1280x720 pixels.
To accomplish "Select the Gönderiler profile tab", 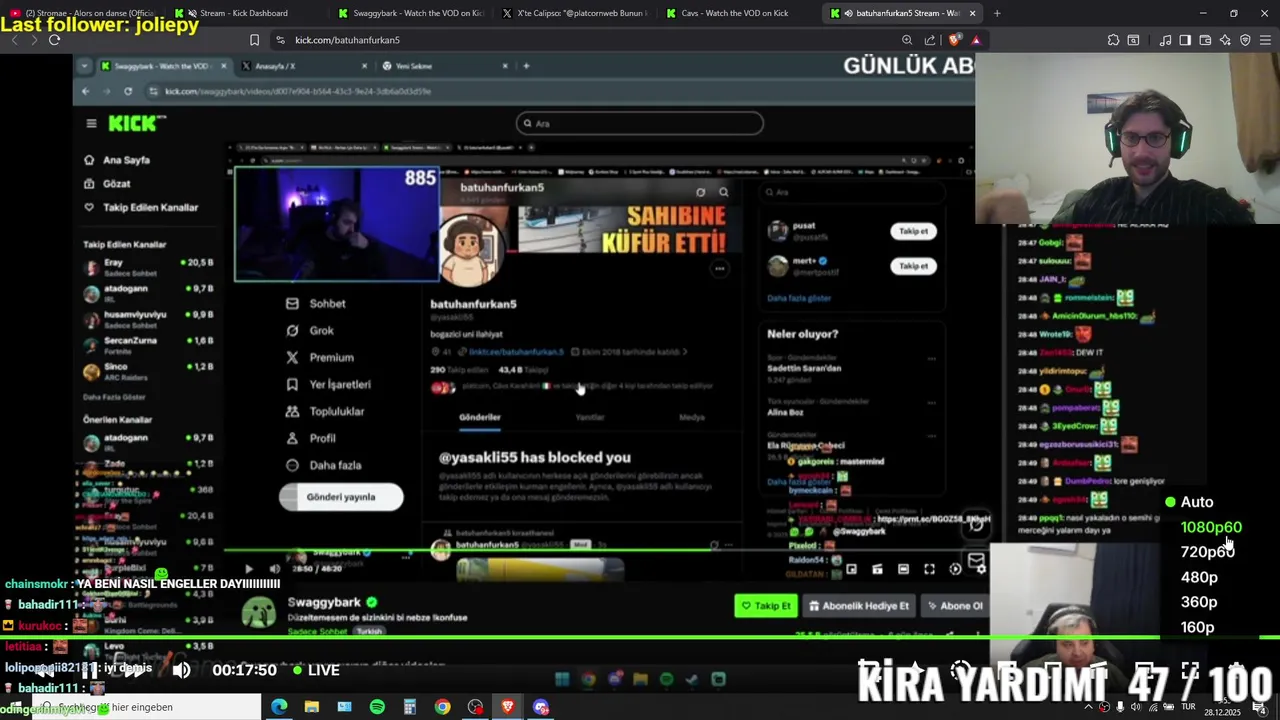I will point(480,417).
